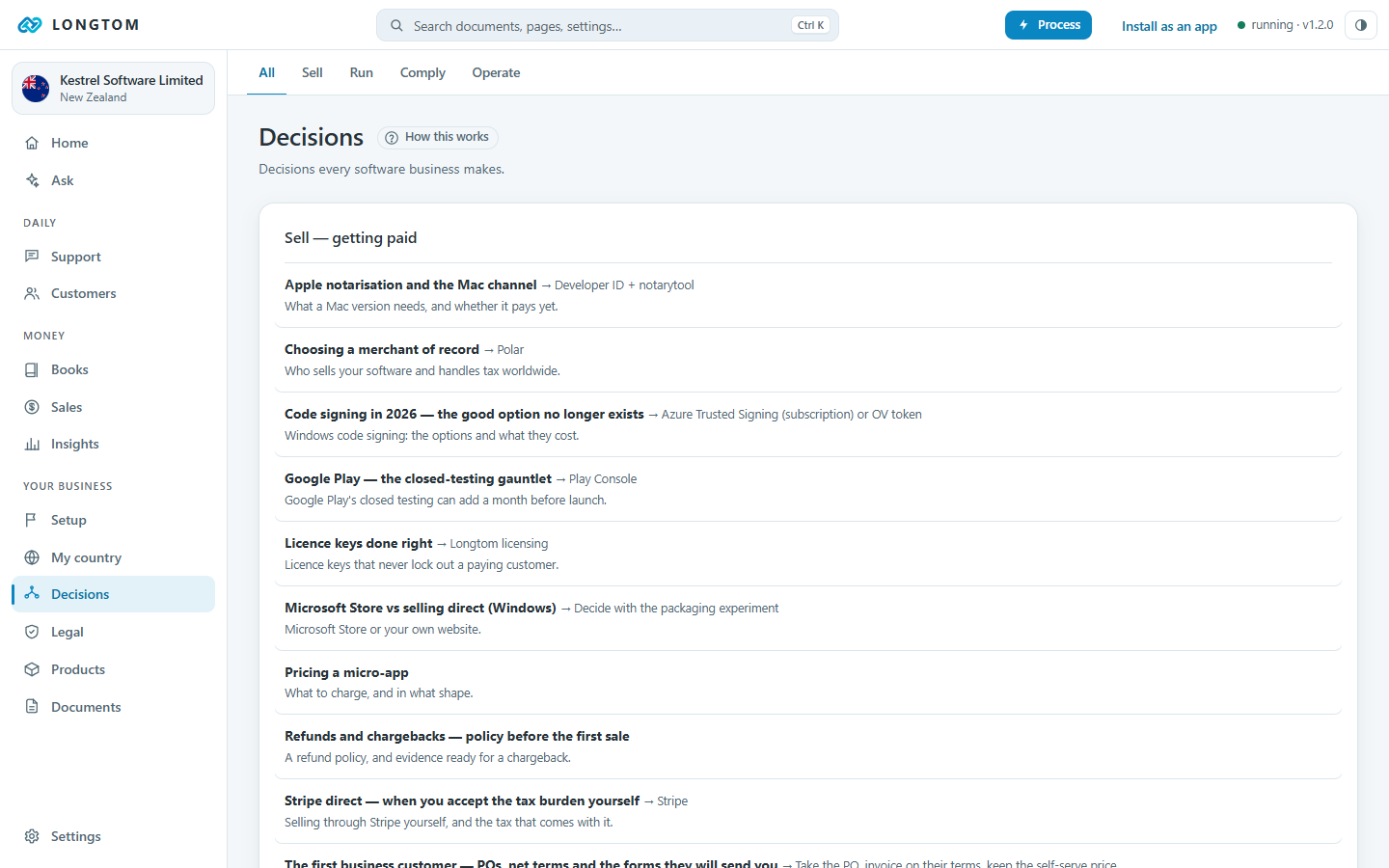Open Microsoft Store vs selling direct decision

pos(808,618)
